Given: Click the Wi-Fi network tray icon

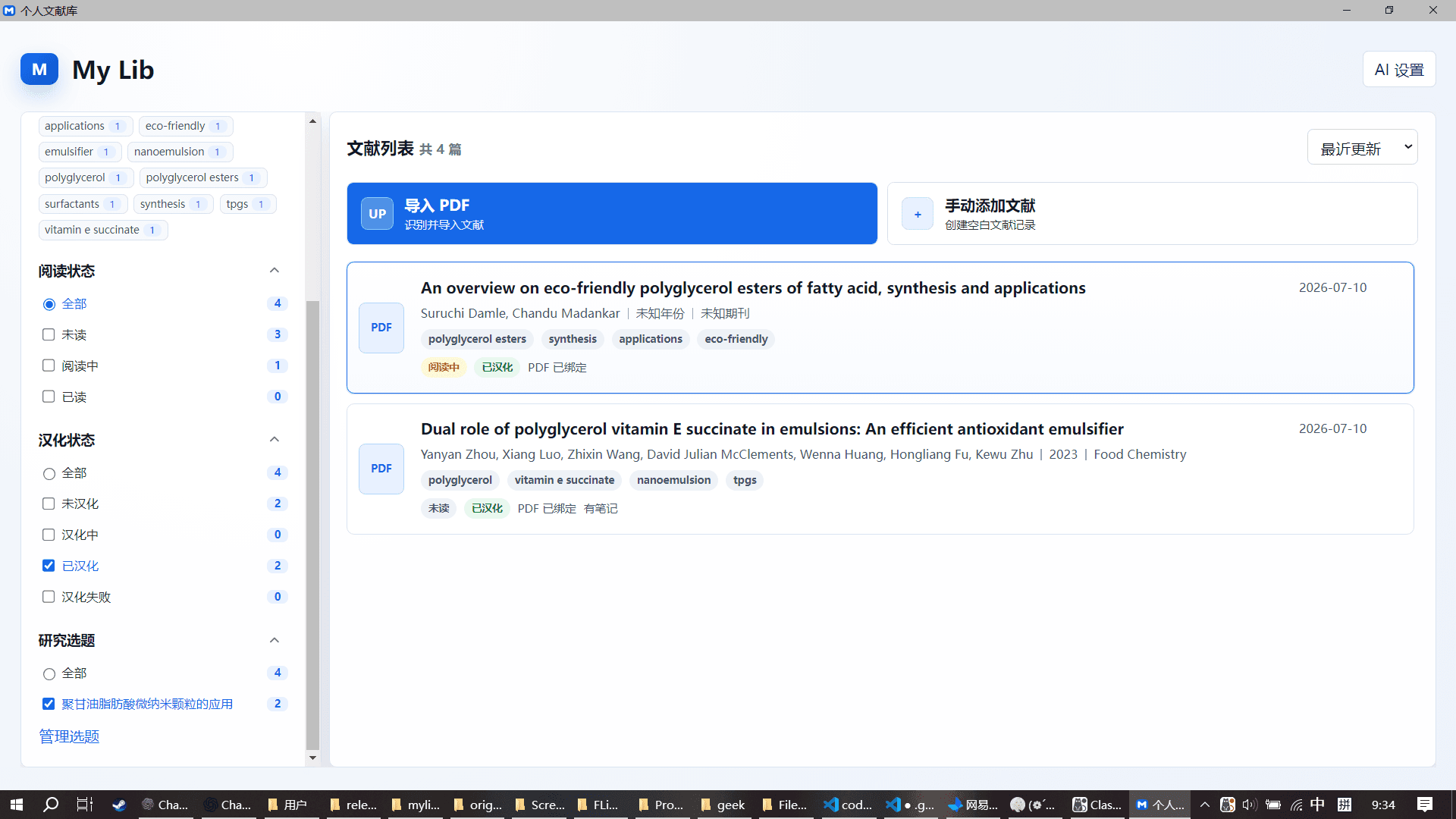Looking at the screenshot, I should [1296, 805].
